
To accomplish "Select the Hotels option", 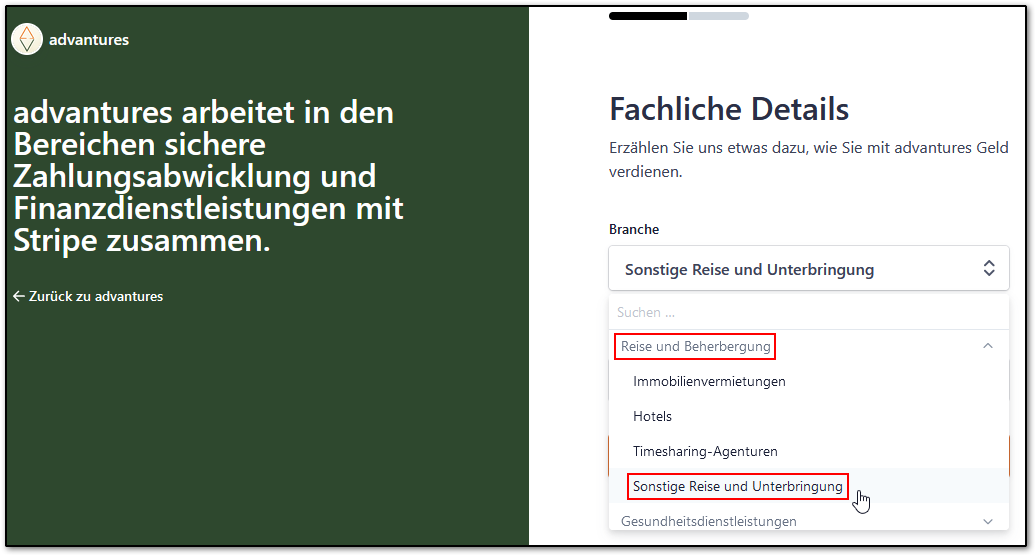I will point(652,416).
